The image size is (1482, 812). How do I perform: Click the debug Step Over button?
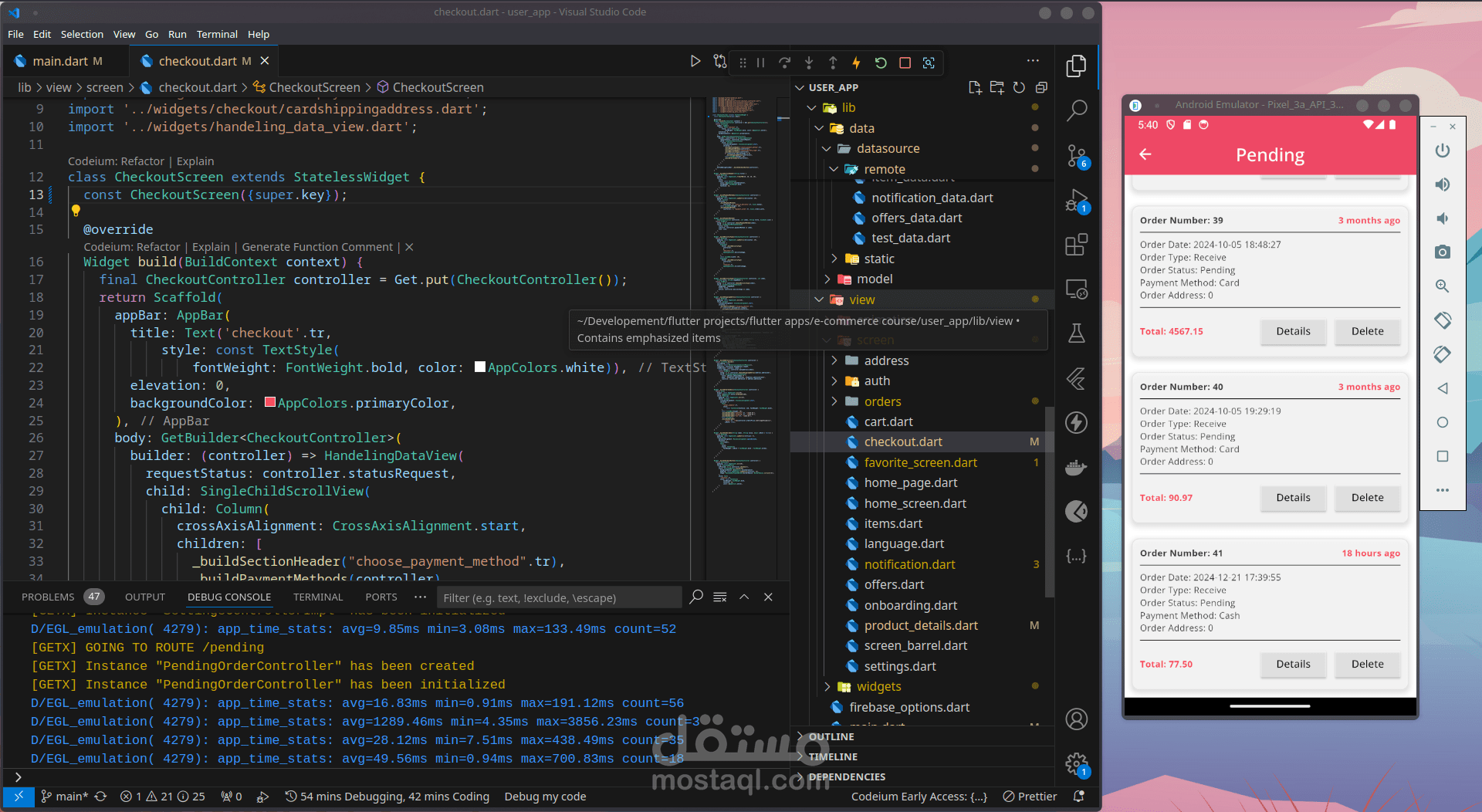click(785, 63)
